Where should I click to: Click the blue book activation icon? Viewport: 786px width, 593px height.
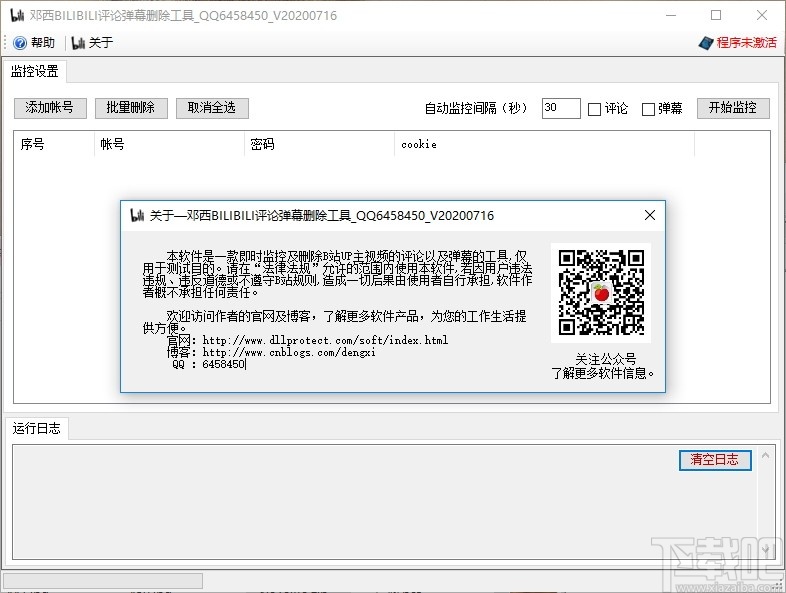(x=706, y=43)
